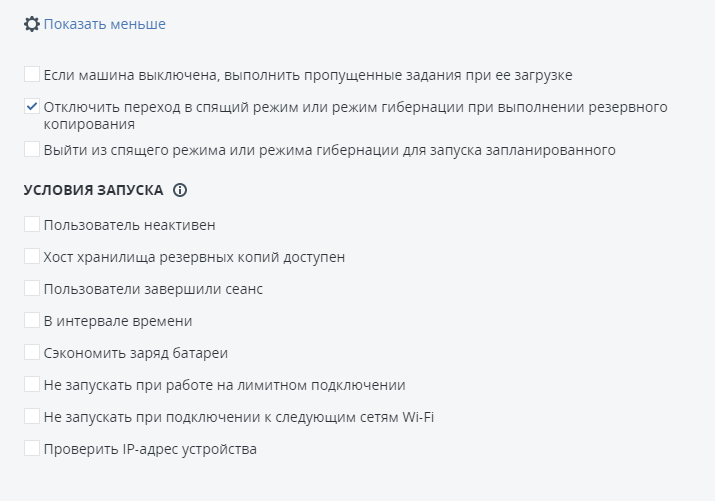
Task: Click the Условия запуска section heading
Action: [x=93, y=190]
